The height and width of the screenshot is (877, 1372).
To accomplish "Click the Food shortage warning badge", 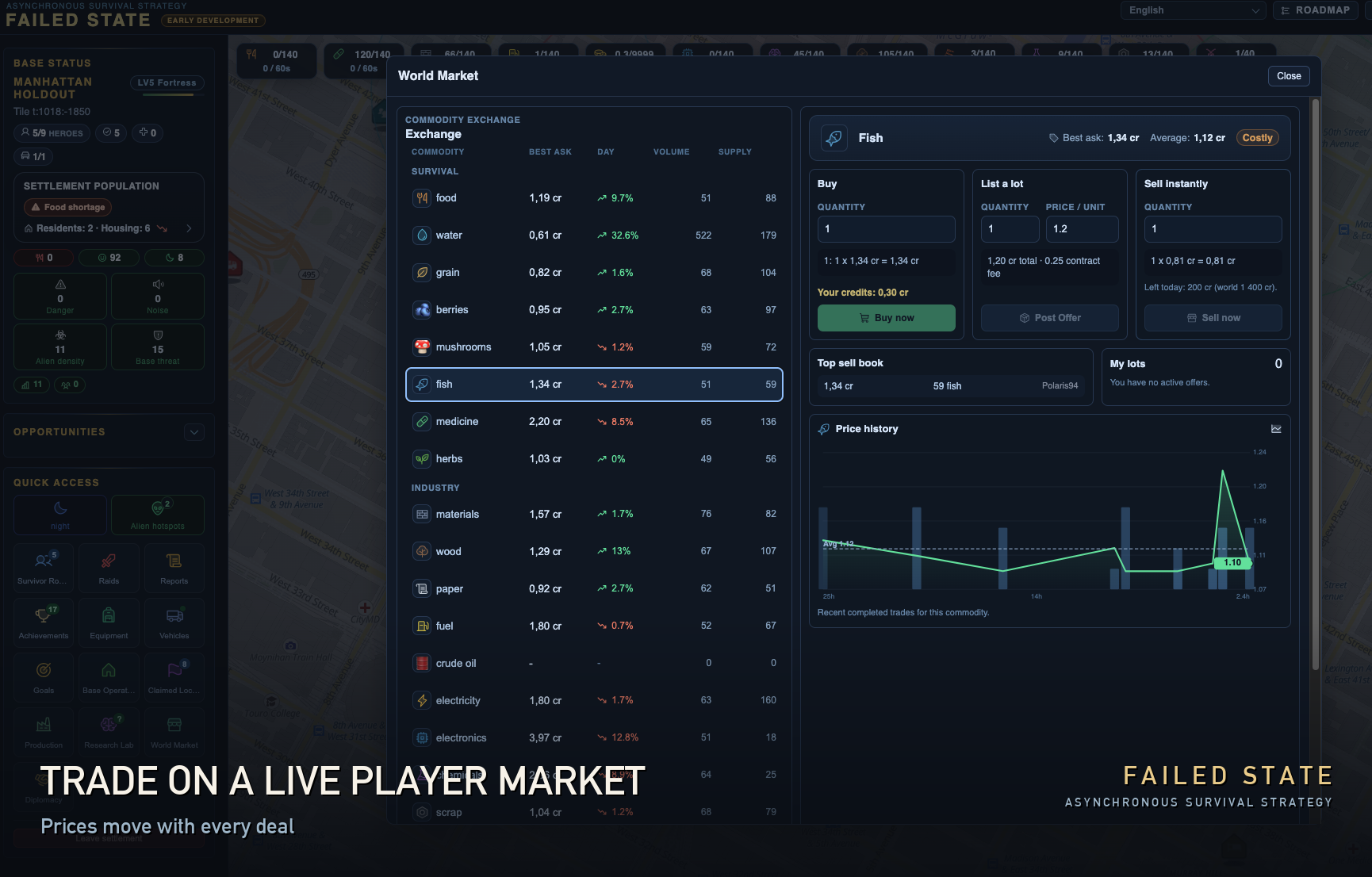I will pos(67,207).
